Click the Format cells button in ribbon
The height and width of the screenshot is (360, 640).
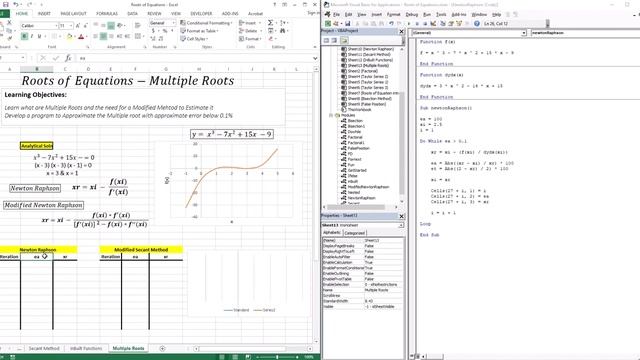(250, 39)
